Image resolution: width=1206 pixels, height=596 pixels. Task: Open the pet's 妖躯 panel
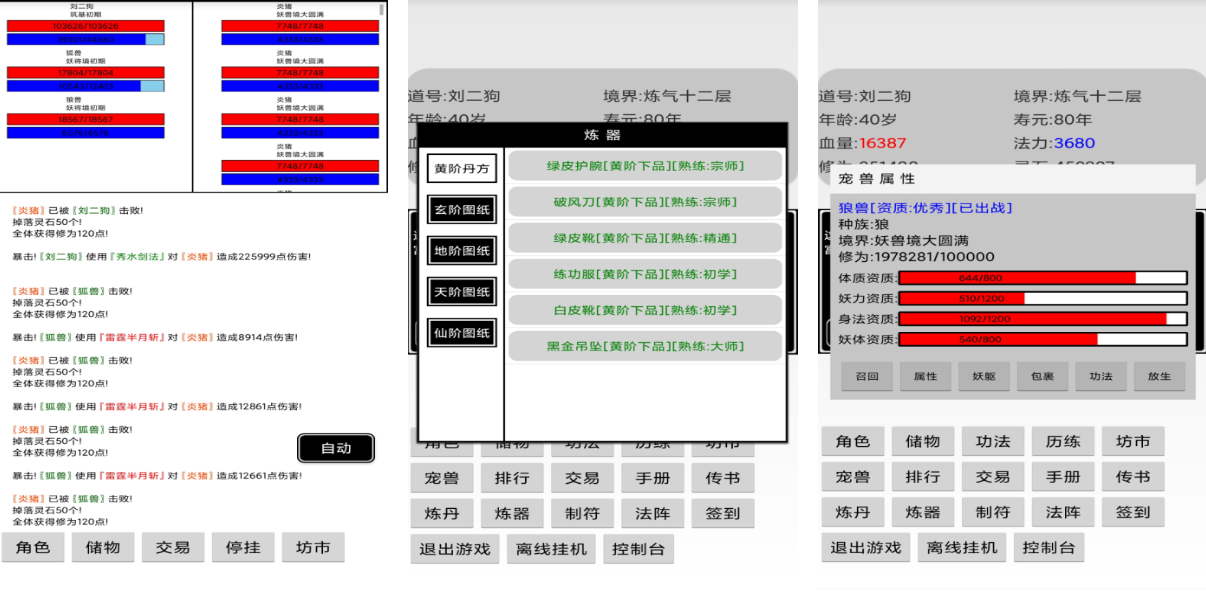[984, 377]
